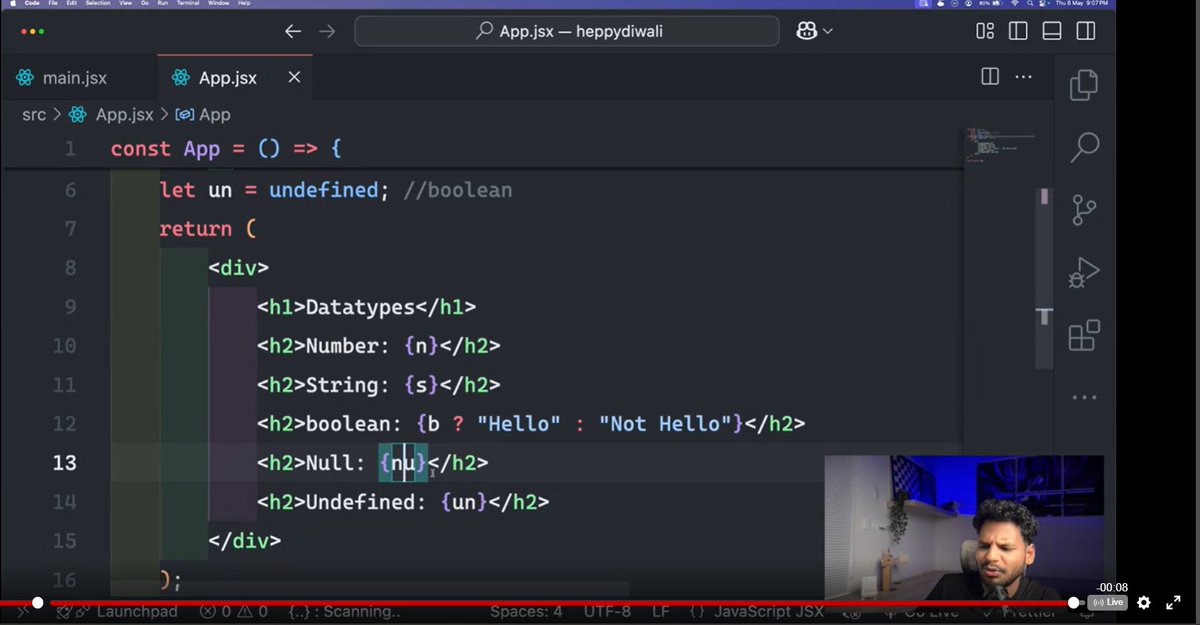Viewport: 1200px width, 625px height.
Task: Click the '{nu}' expression on line 13
Action: pyautogui.click(x=404, y=463)
